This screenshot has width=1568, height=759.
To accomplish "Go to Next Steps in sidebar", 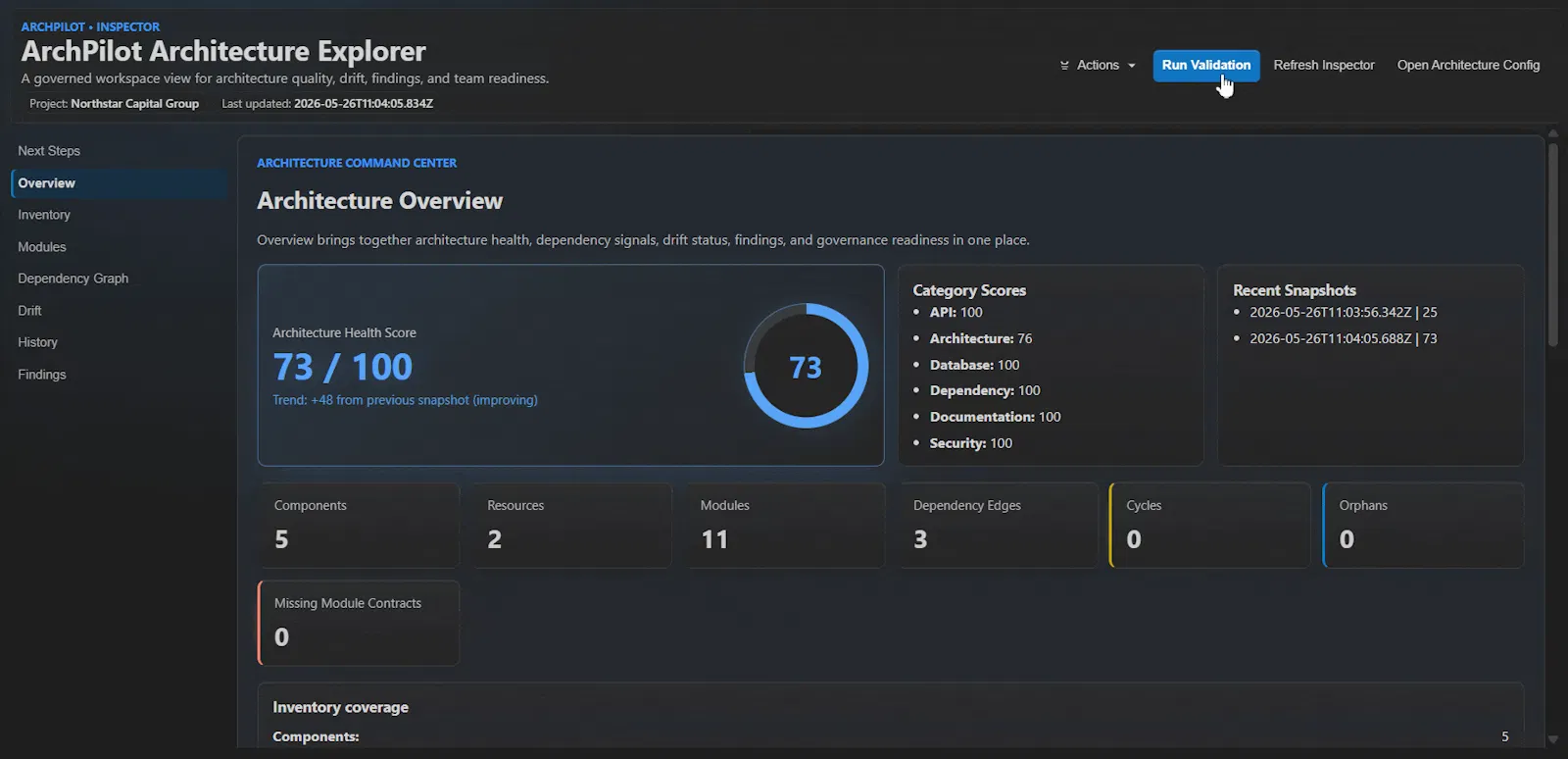I will tap(118, 151).
